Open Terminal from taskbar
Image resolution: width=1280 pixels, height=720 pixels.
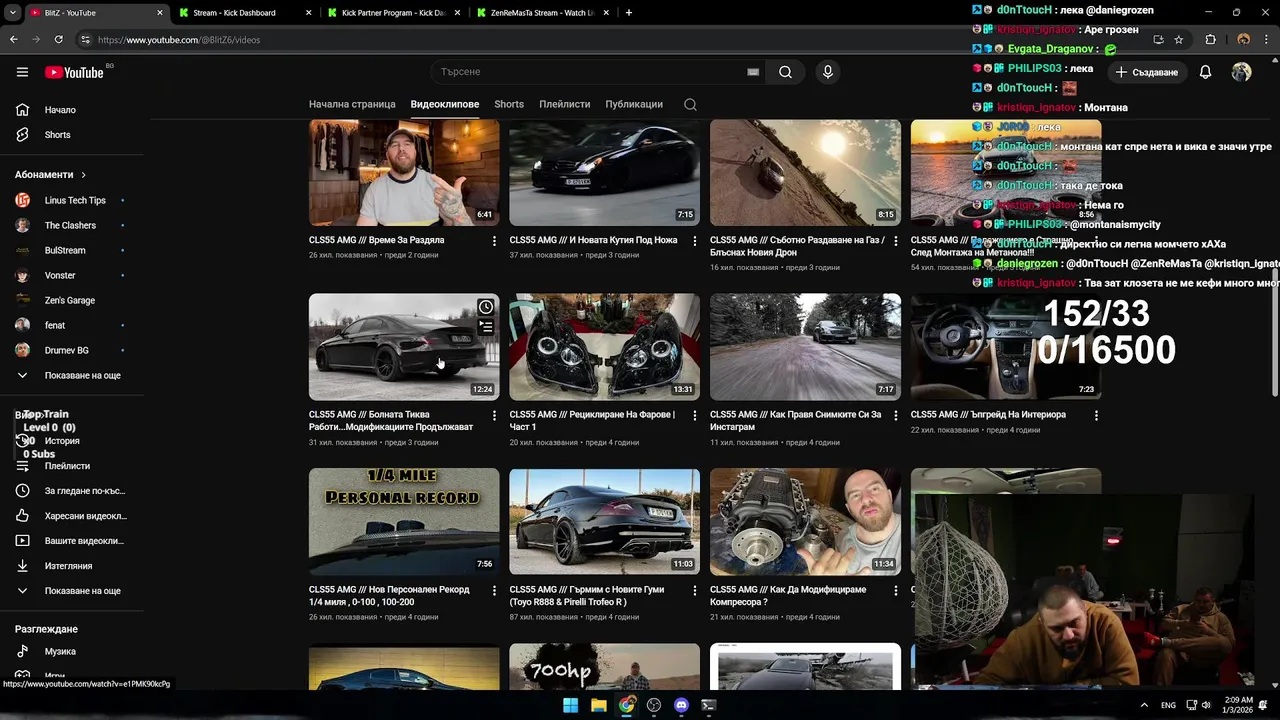[x=709, y=705]
